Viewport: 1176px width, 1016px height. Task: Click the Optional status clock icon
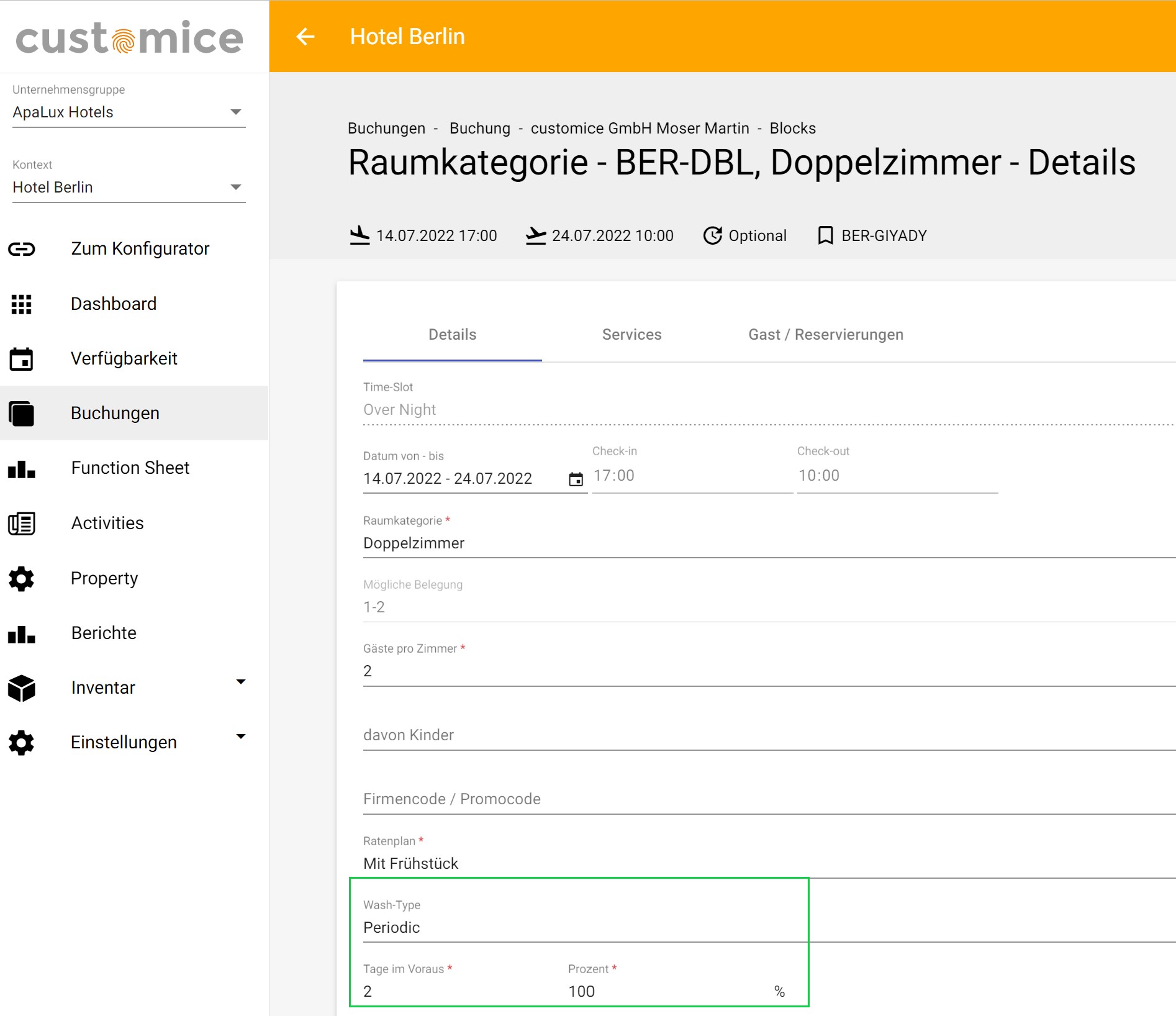[712, 235]
